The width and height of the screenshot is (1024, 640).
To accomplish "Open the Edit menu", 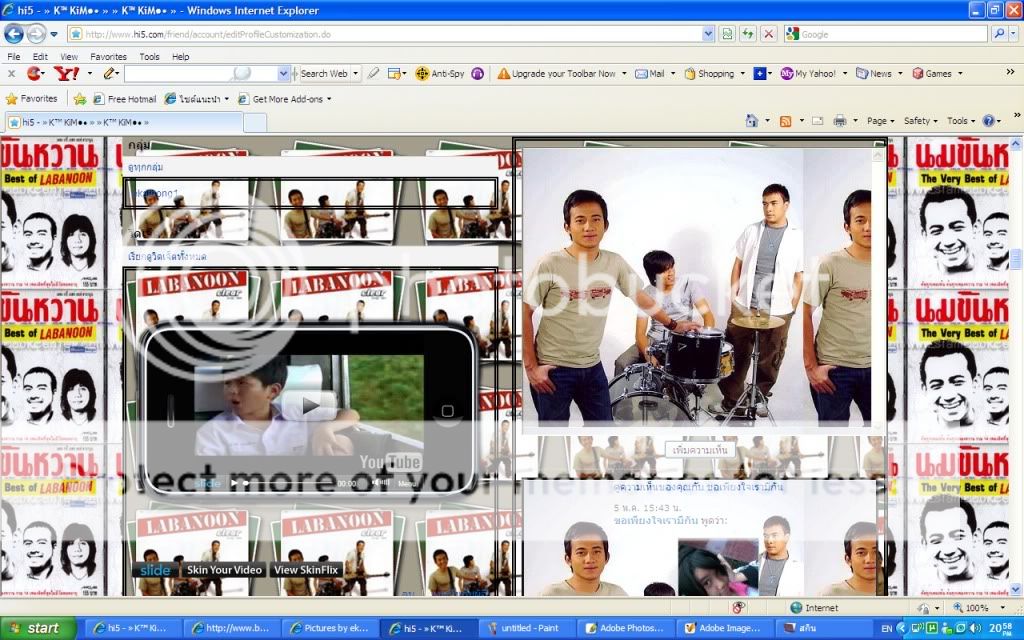I will point(40,57).
